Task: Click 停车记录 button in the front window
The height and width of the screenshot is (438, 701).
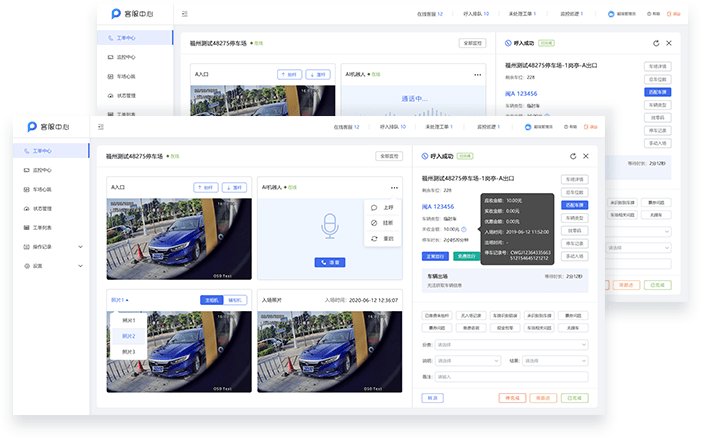Action: pyautogui.click(x=574, y=244)
